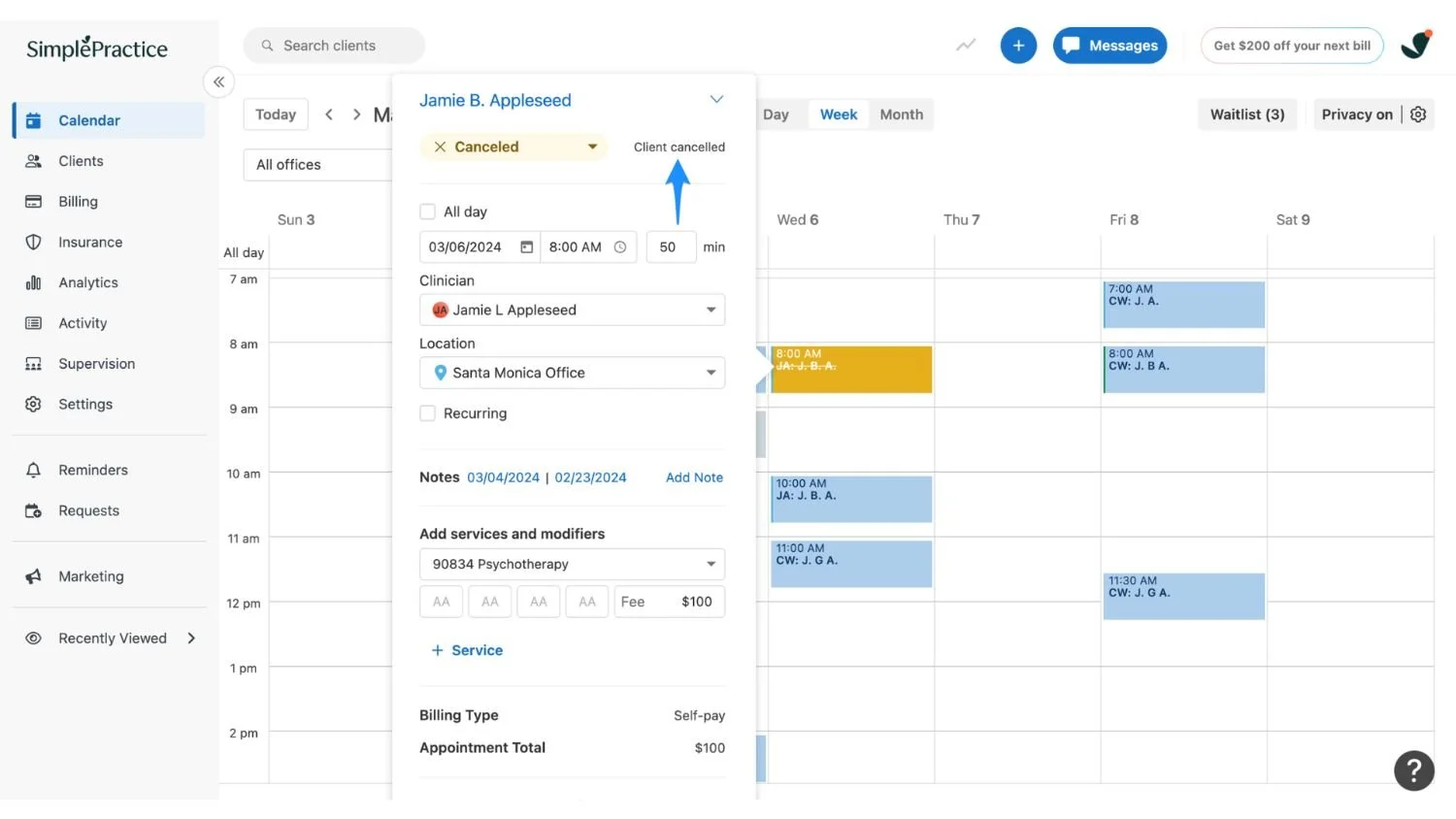This screenshot has height=819, width=1456.
Task: Open the Waitlist panel
Action: [x=1247, y=114]
